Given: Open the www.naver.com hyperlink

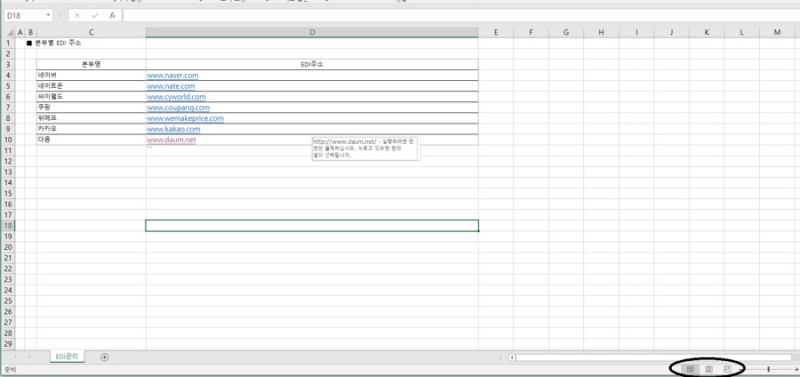Looking at the screenshot, I should 172,76.
